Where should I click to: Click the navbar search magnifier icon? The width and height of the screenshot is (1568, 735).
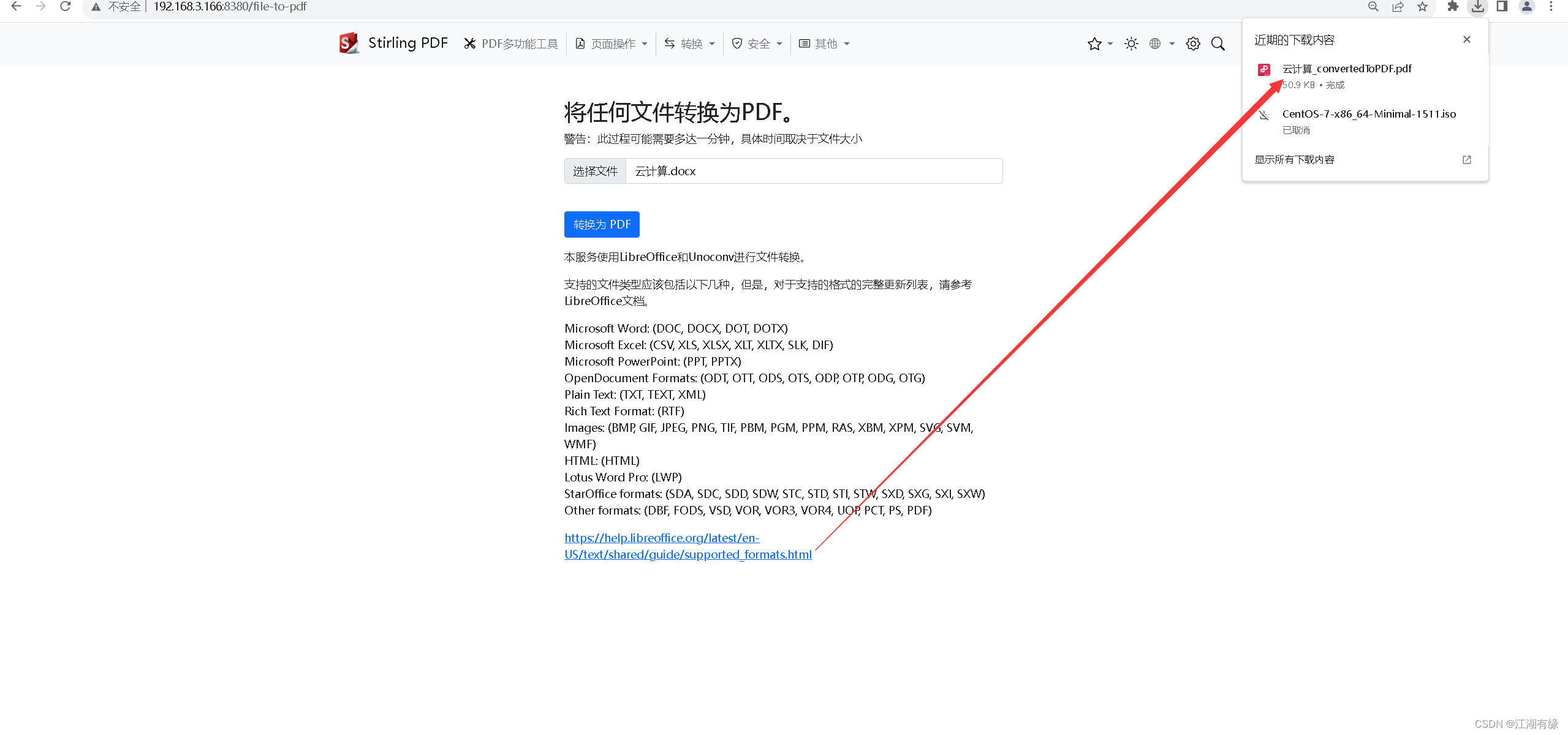[x=1218, y=43]
